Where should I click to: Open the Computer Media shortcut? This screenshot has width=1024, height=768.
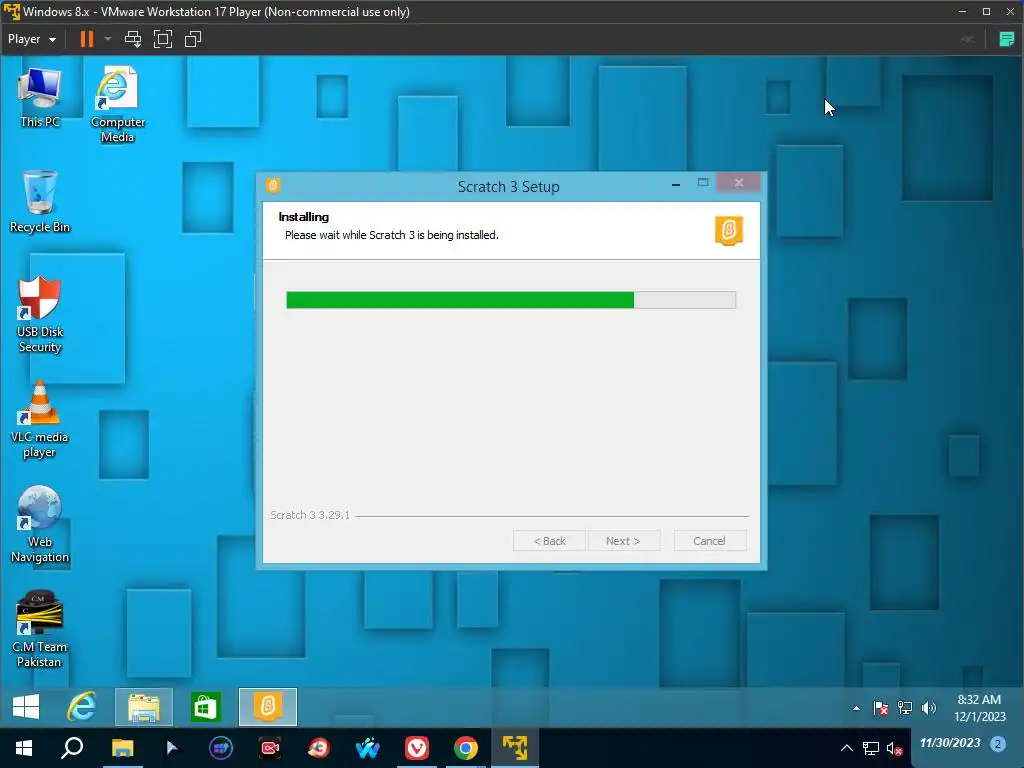click(x=118, y=104)
